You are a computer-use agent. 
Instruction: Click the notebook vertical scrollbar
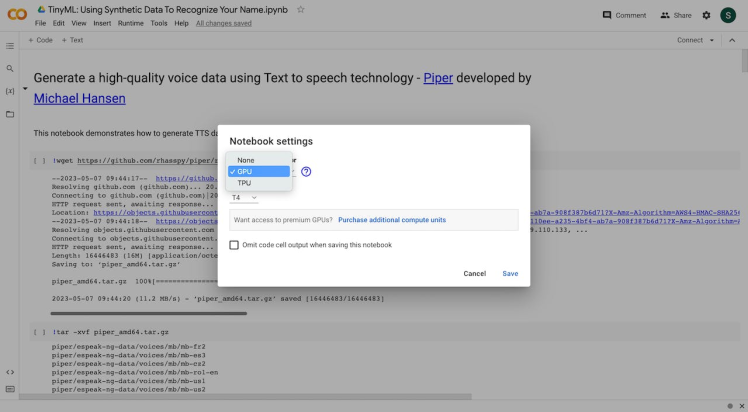click(744, 61)
